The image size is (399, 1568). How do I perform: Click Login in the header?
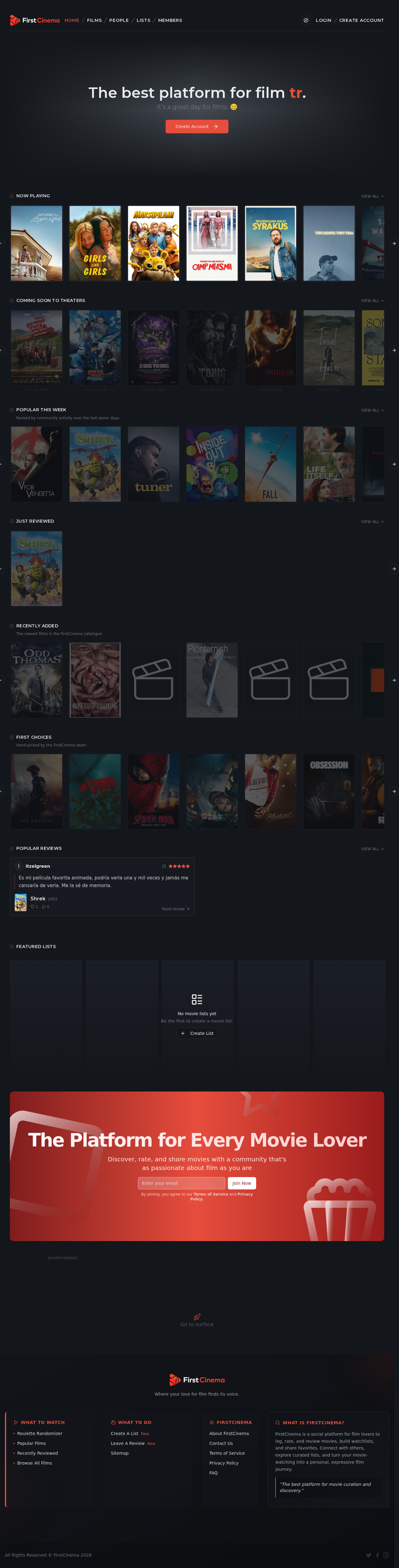324,20
